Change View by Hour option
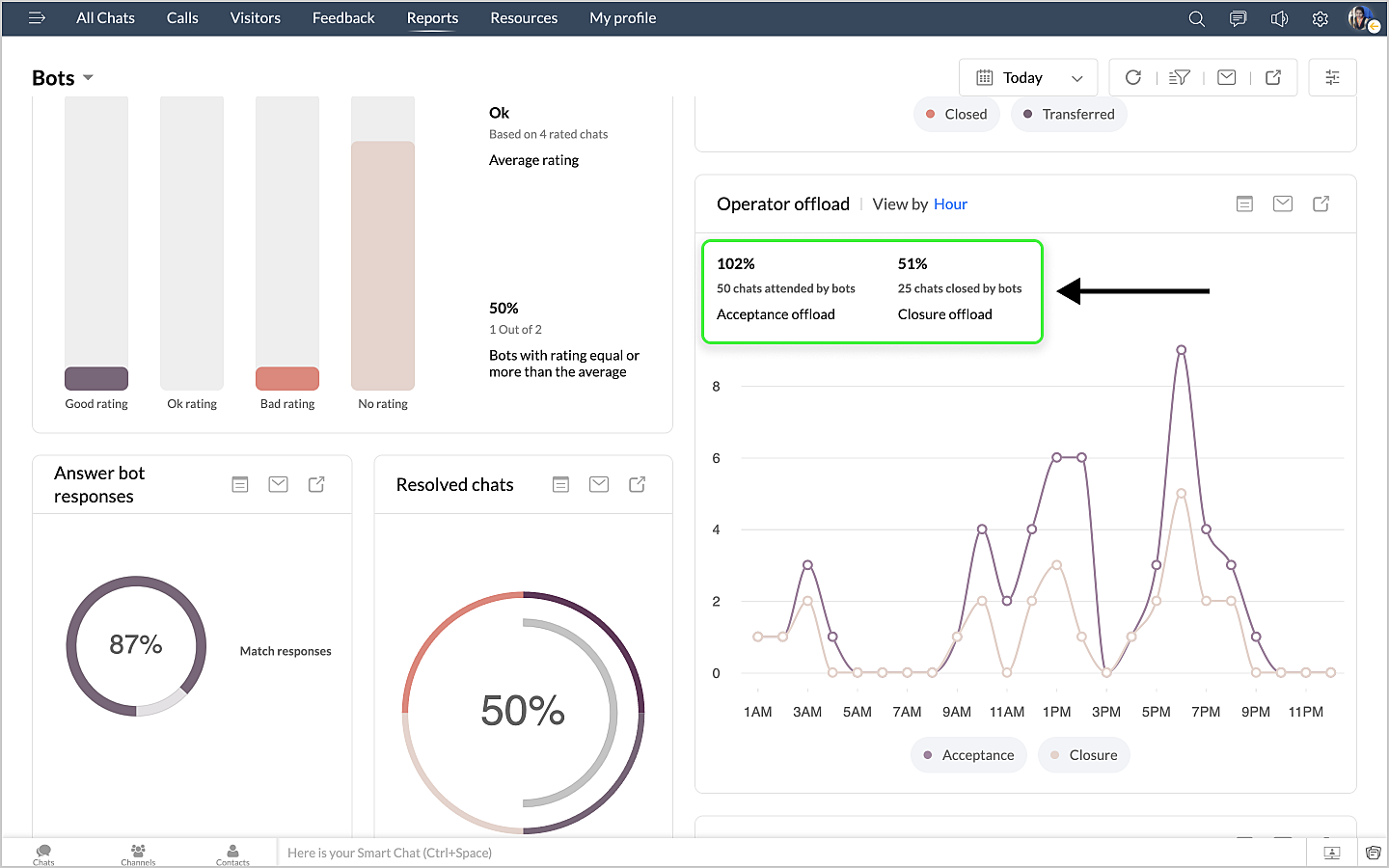The image size is (1389, 868). pos(949,204)
